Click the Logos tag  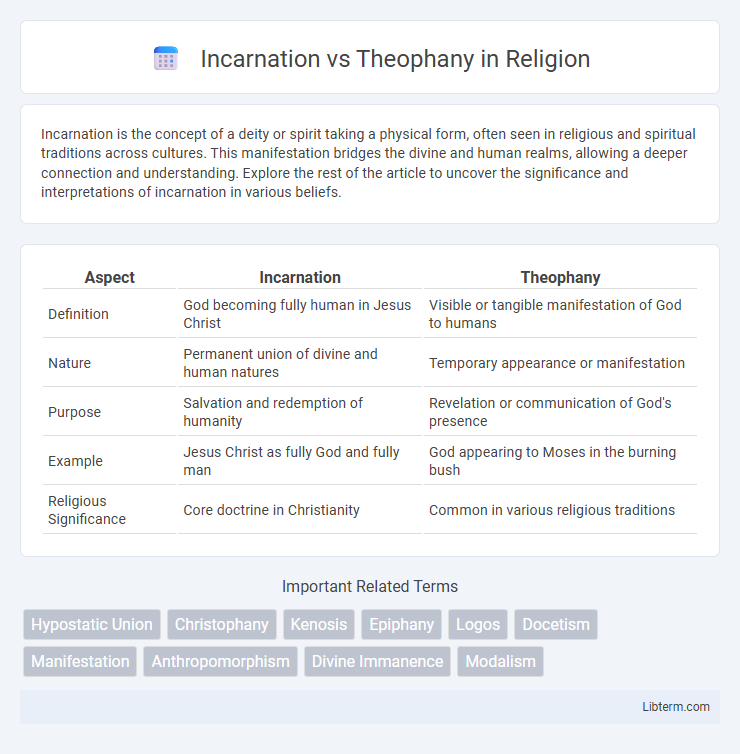click(x=478, y=624)
